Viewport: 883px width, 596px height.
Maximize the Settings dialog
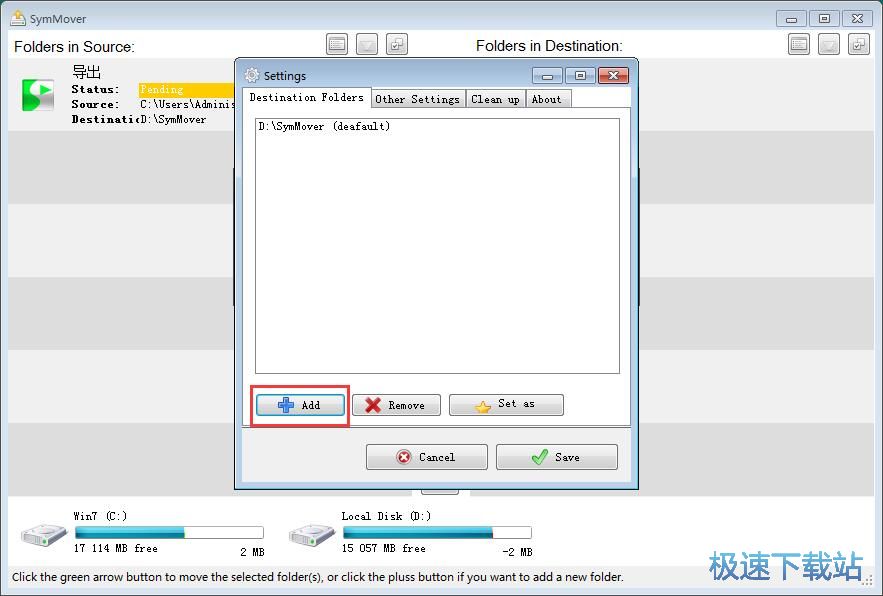click(x=581, y=75)
